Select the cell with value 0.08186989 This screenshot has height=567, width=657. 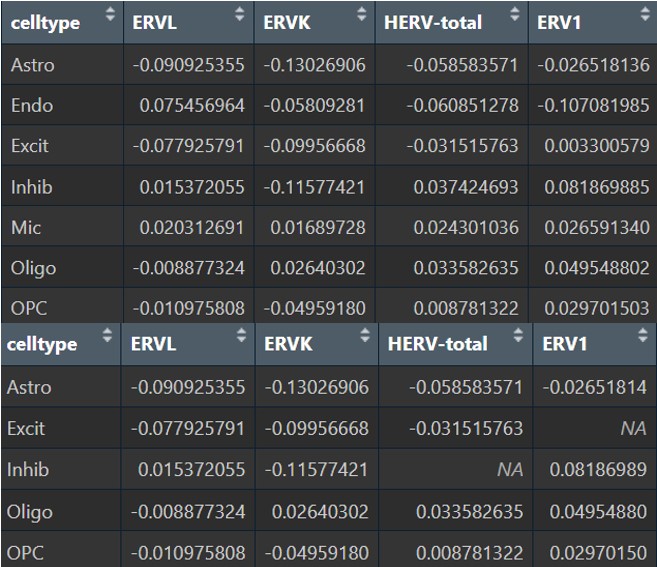point(596,469)
